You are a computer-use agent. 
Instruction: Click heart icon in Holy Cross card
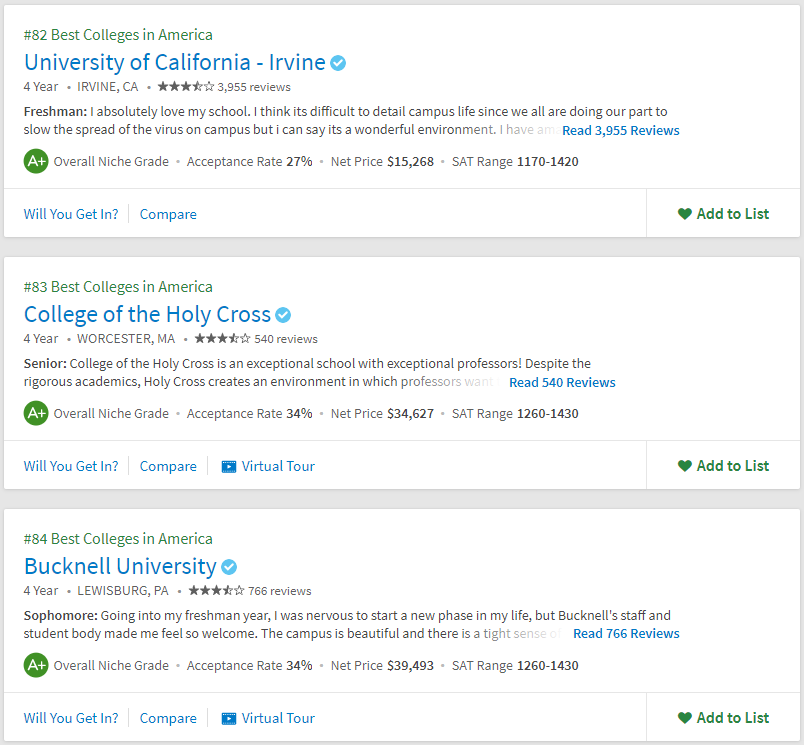click(x=685, y=466)
